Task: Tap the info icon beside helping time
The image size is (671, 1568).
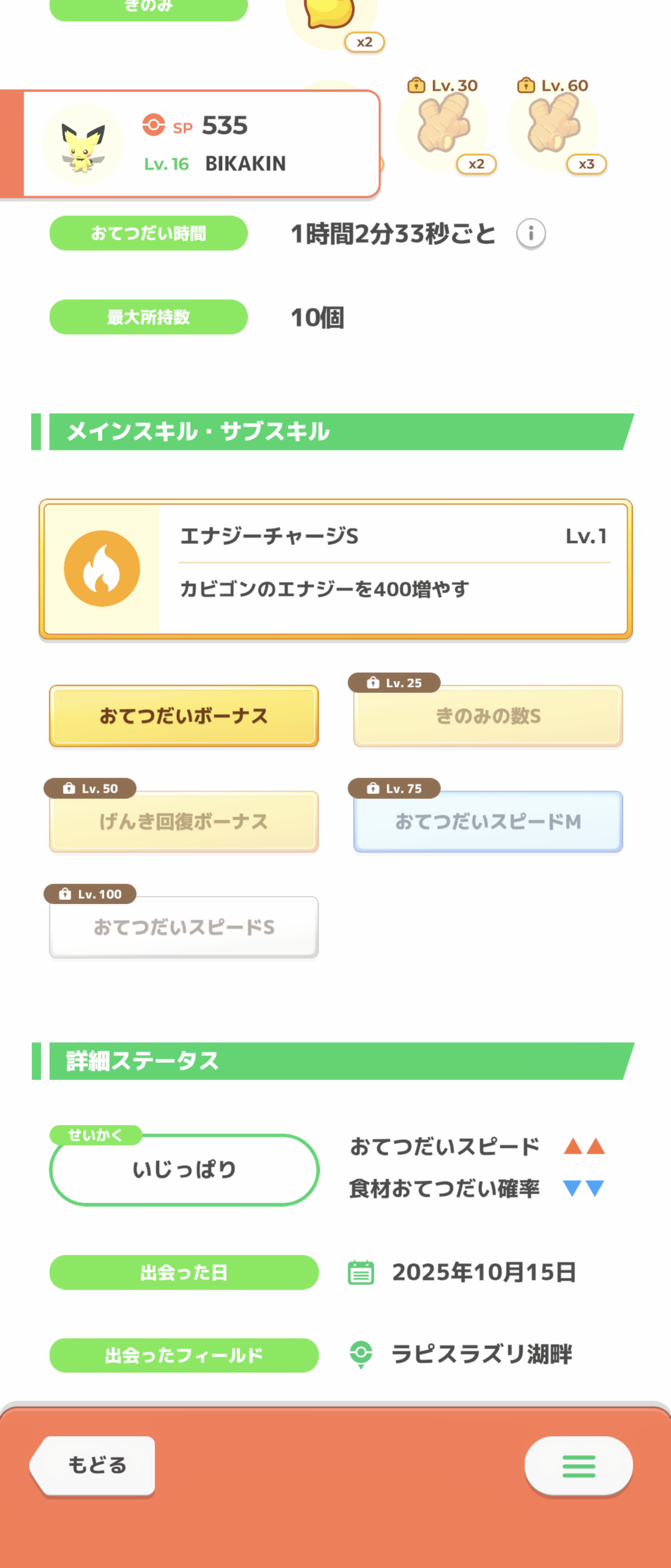Action: (531, 233)
